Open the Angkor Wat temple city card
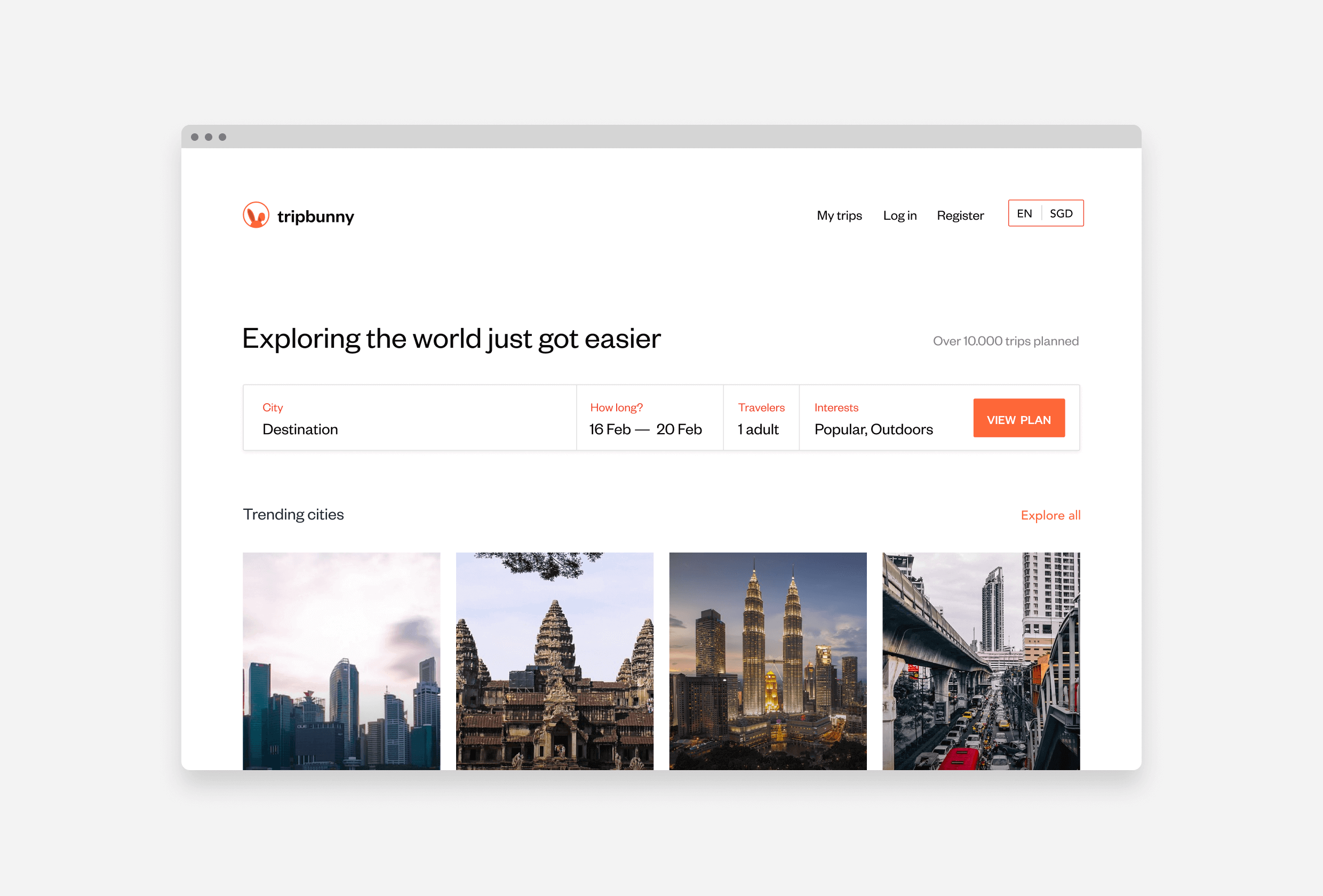Viewport: 1323px width, 896px height. [554, 660]
